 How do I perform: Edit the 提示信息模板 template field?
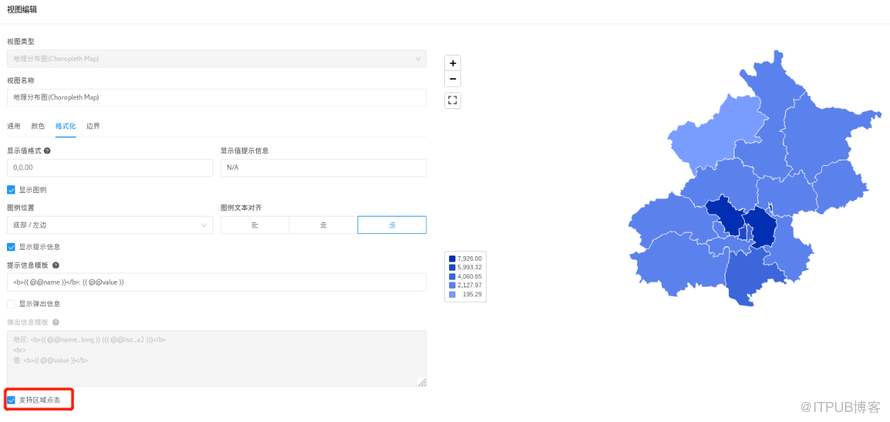[x=217, y=282]
